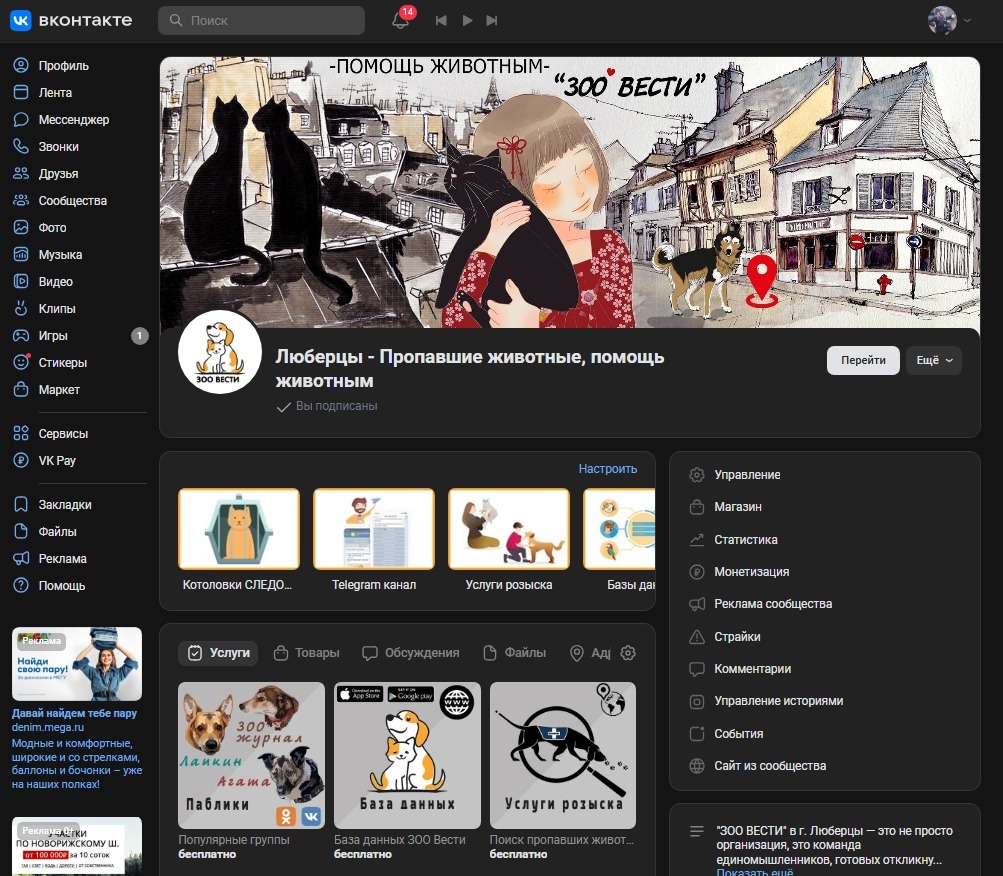This screenshot has width=1003, height=876.
Task: Click the denim.mega.ru ad link
Action: point(48,727)
